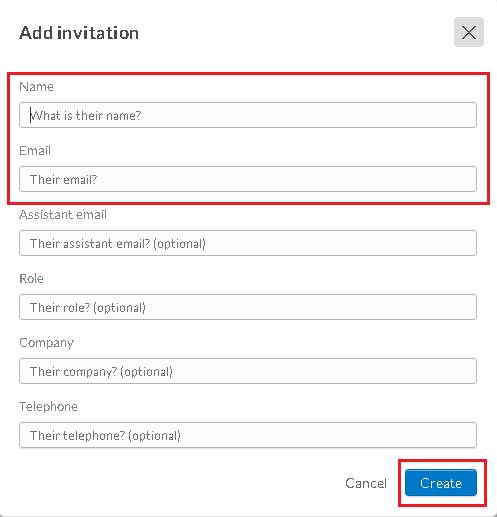Click the 'What is their name?' placeholder

click(86, 116)
